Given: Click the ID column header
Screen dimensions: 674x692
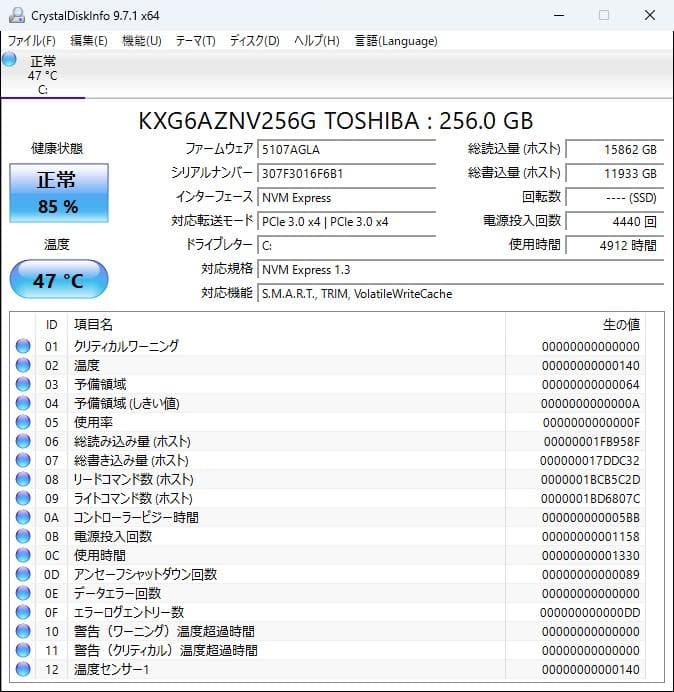Looking at the screenshot, I should (x=52, y=325).
